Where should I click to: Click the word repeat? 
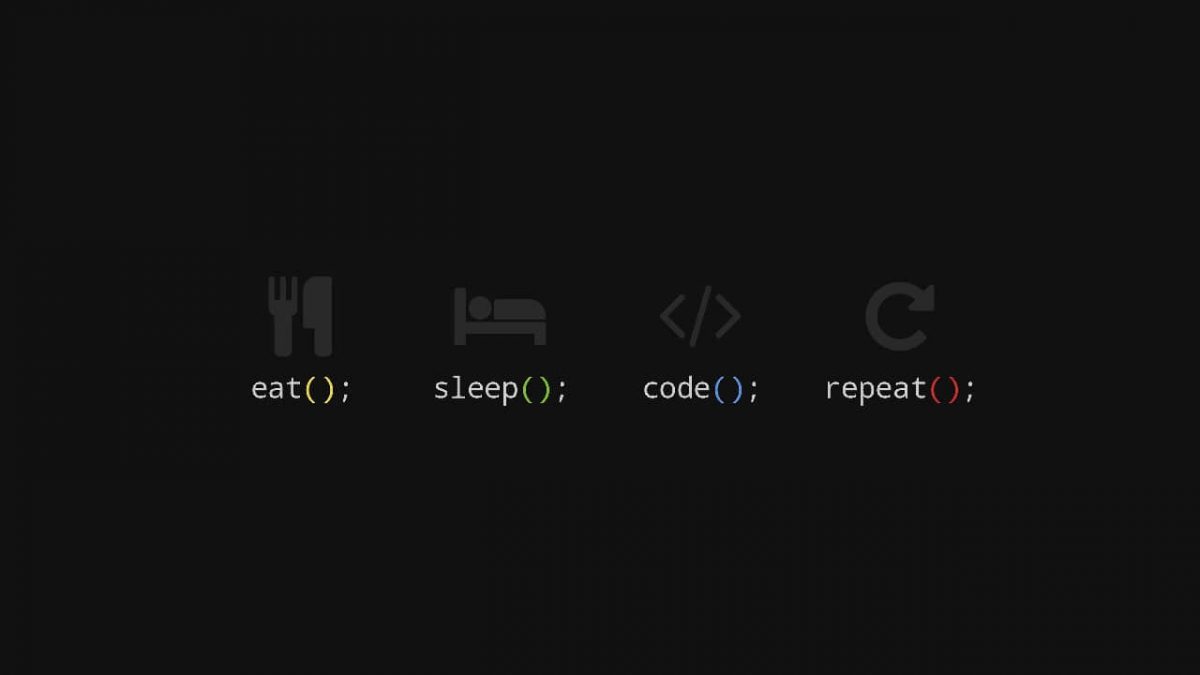click(876, 390)
